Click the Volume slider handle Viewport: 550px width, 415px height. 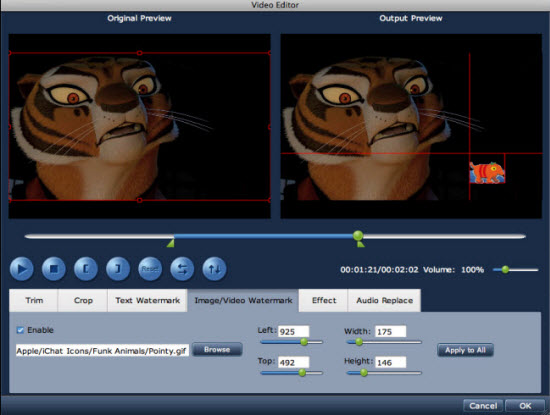click(505, 269)
